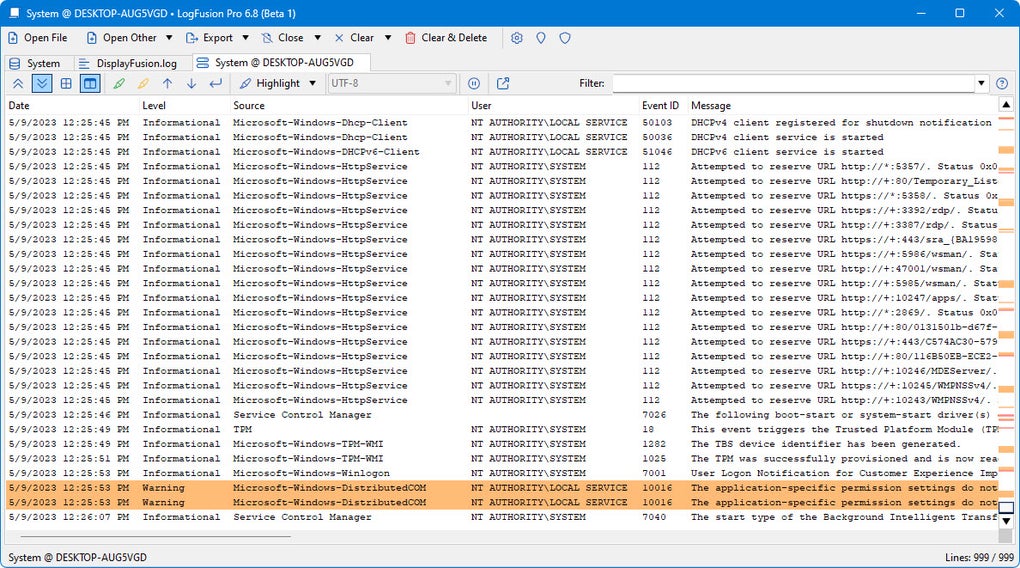The width and height of the screenshot is (1020, 568).
Task: Click the up arrow to previous highlight
Action: 167,83
